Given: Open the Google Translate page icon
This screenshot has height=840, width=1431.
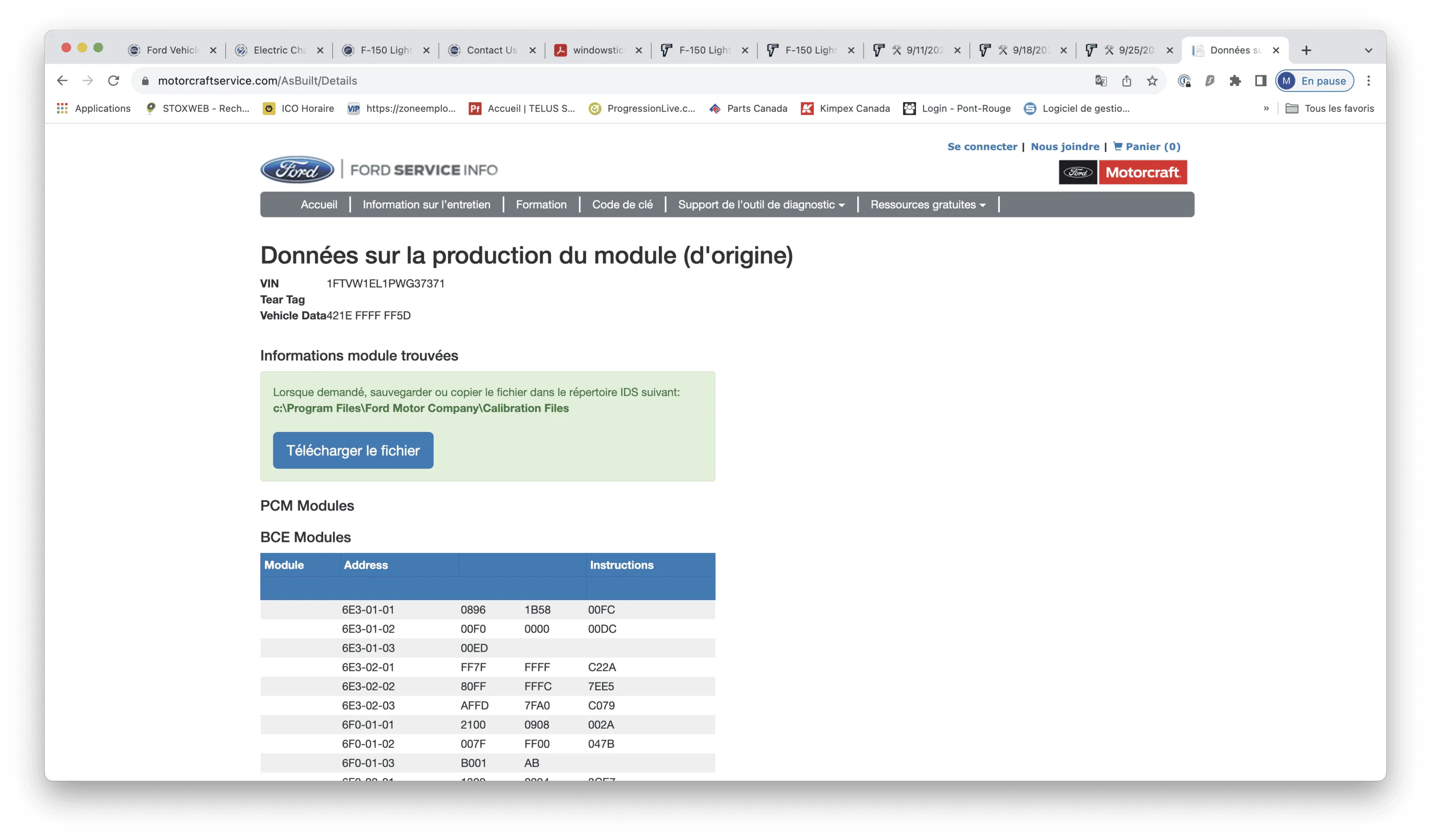Looking at the screenshot, I should (x=1101, y=81).
